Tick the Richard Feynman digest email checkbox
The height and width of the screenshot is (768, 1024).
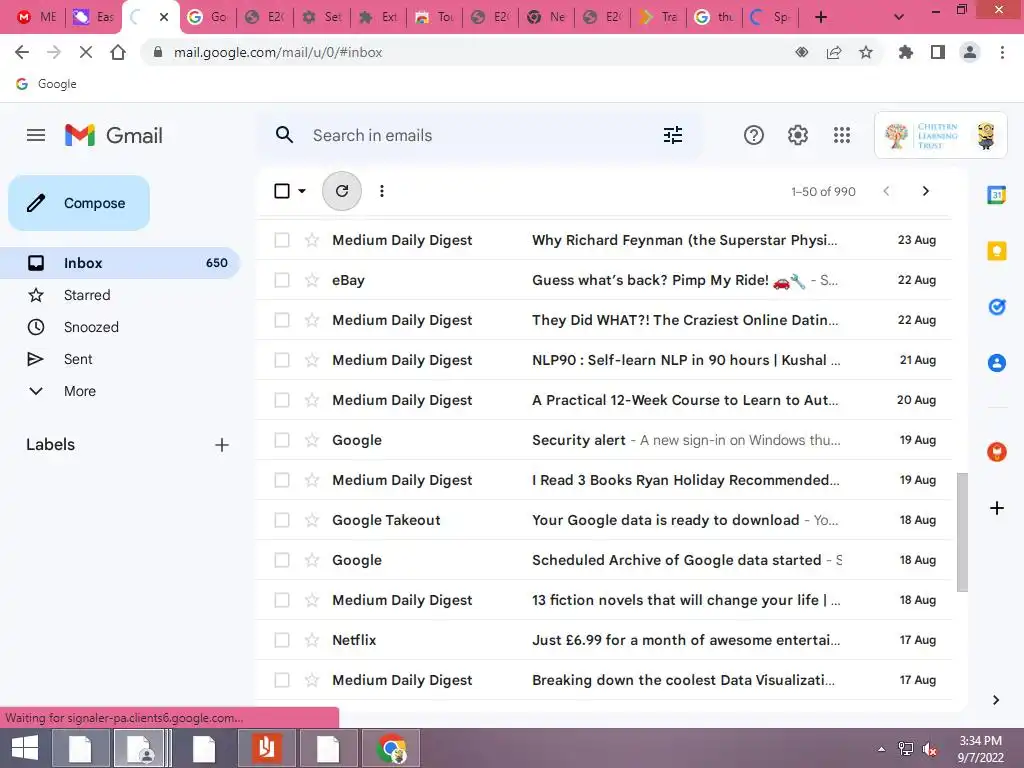click(281, 240)
